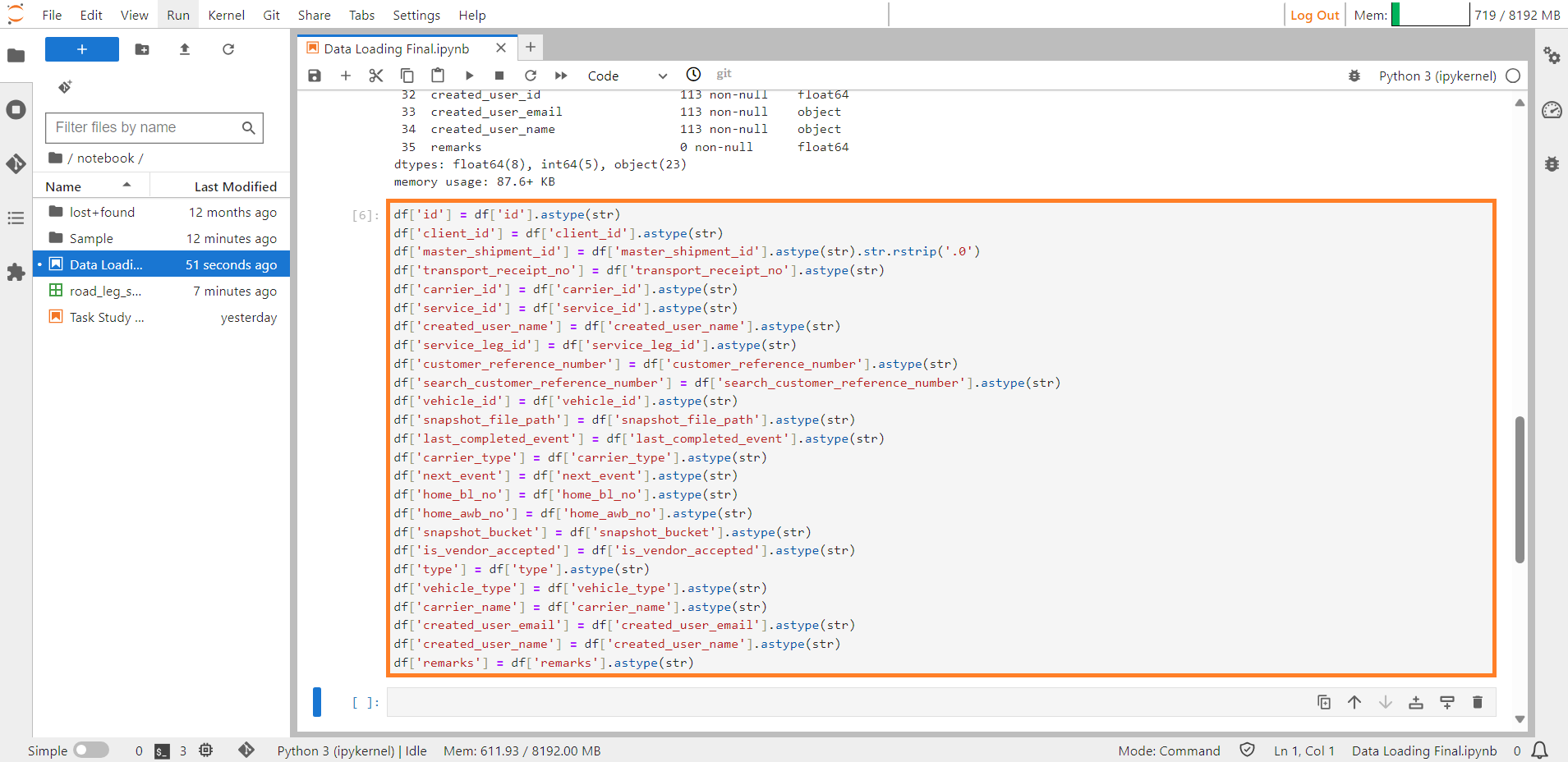Interrupt the running kernel
The image size is (1568, 762).
pyautogui.click(x=499, y=75)
